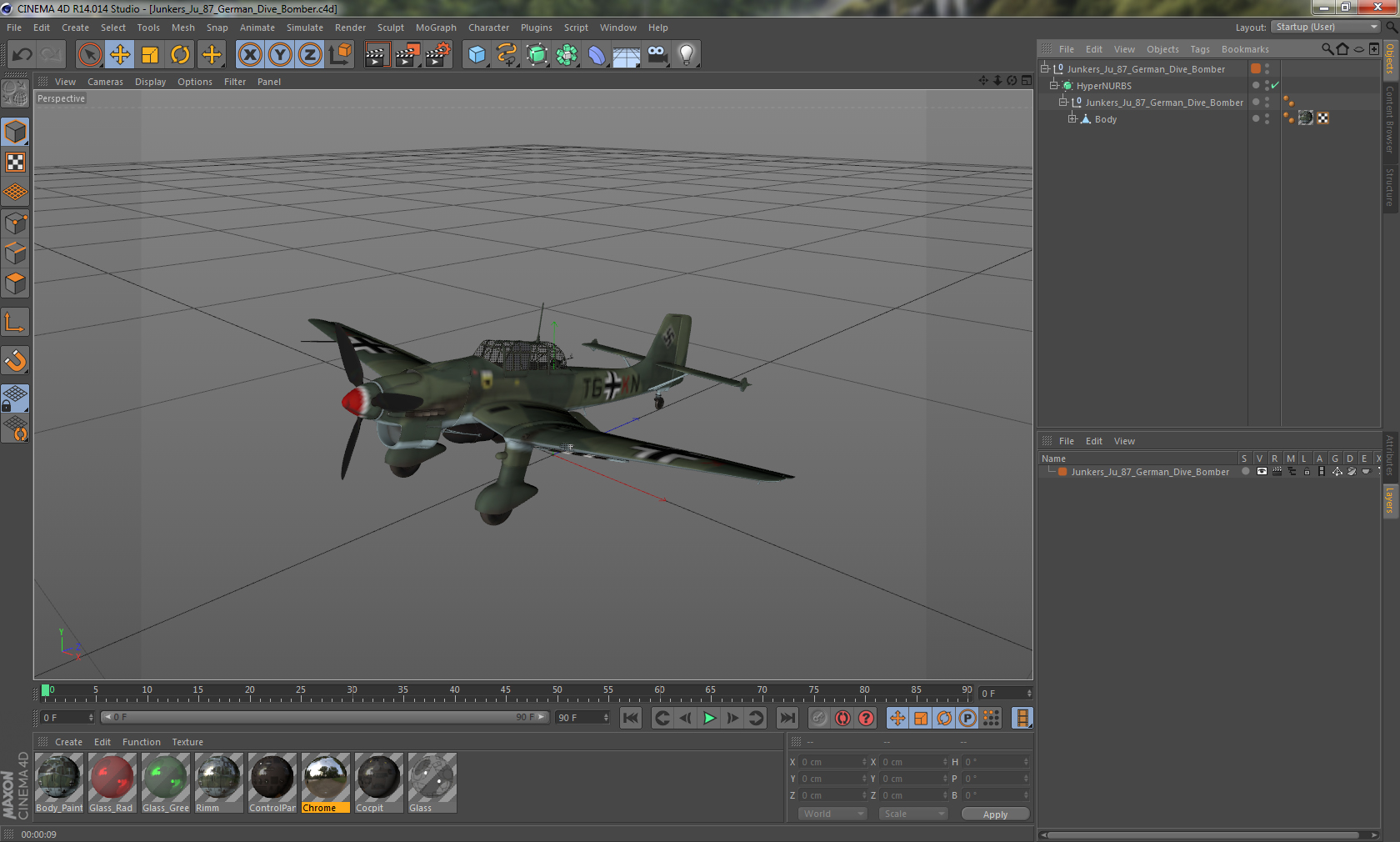The image size is (1400, 842).
Task: Open the Material manager Texture menu
Action: point(187,742)
